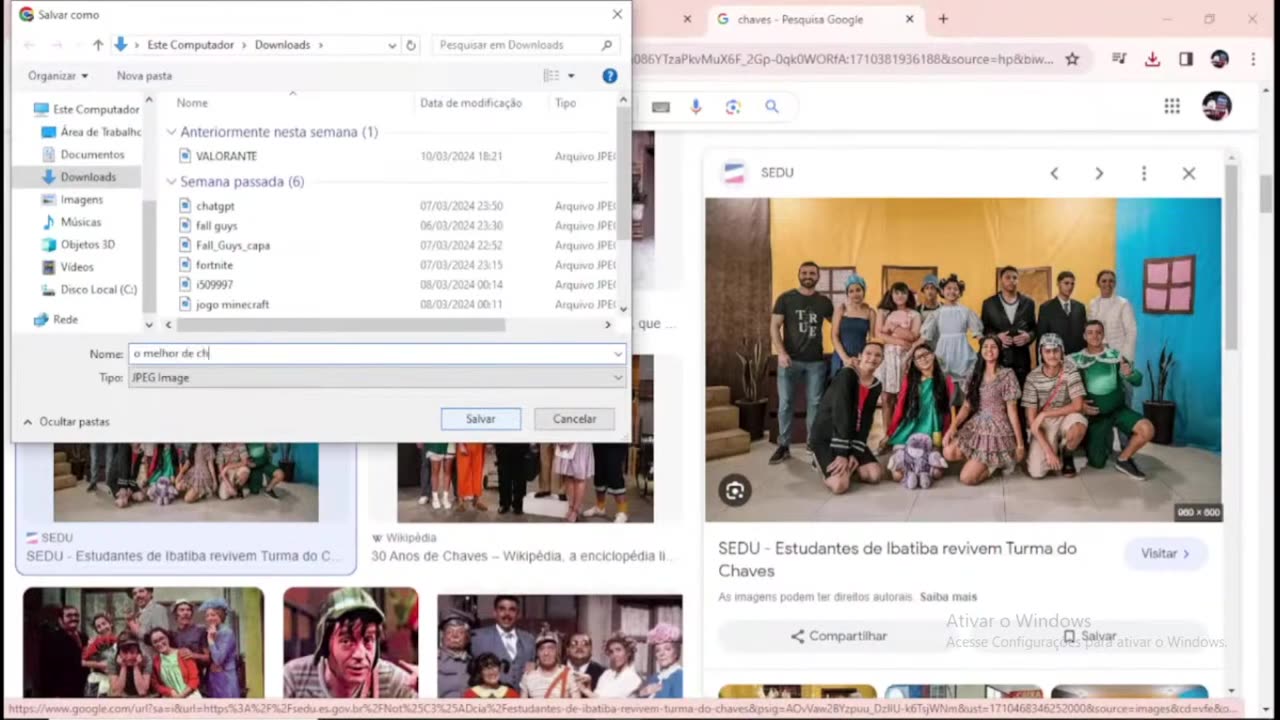Open the Tipo file type dropdown

618,378
